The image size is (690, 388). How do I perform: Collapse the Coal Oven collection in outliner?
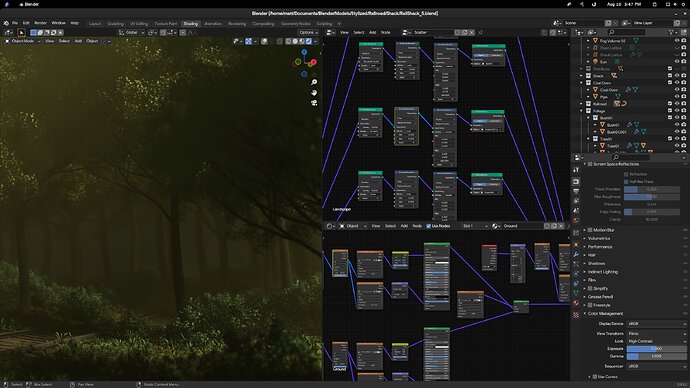click(581, 83)
